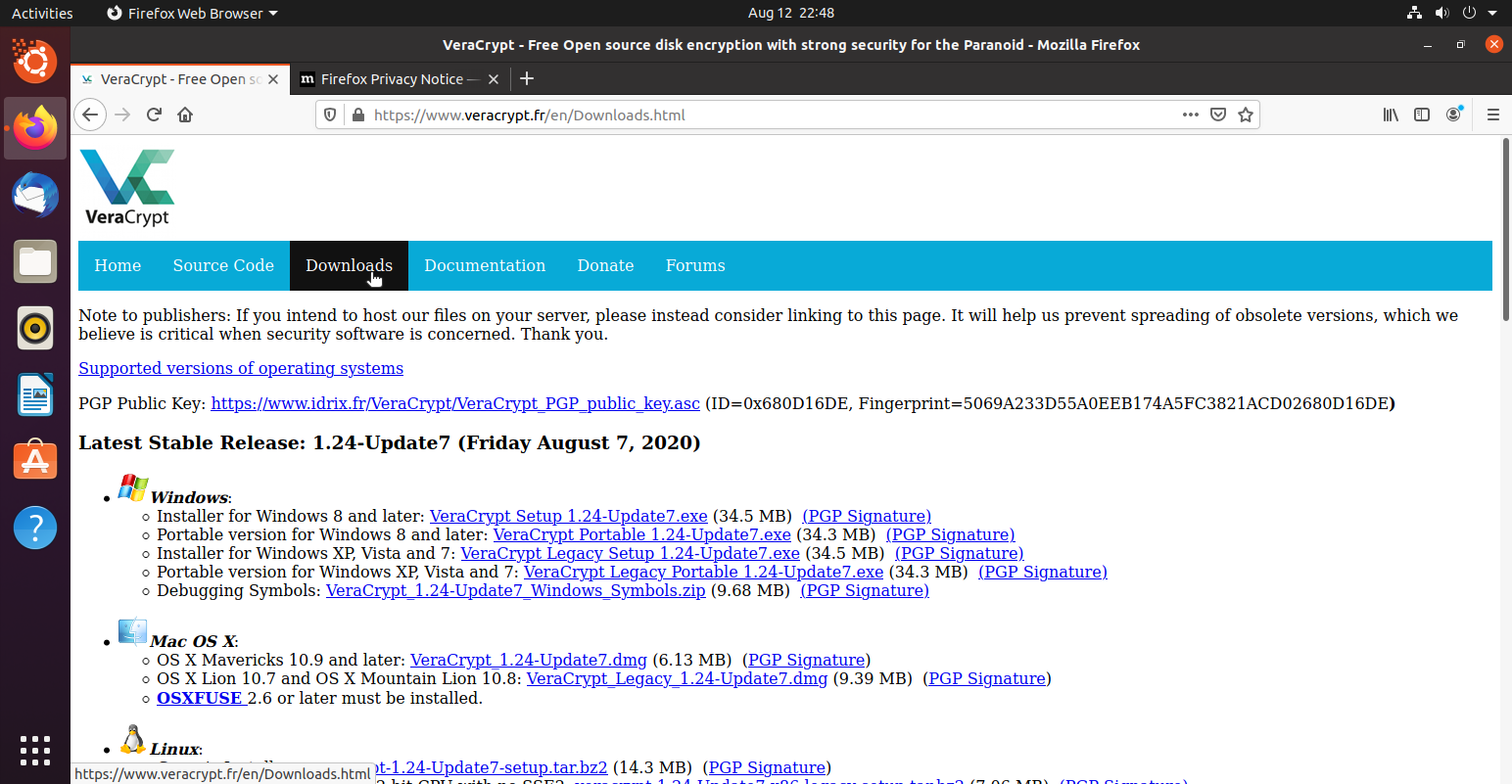Click the Linux penguin icon
This screenshot has height=784, width=1512.
pos(132,739)
